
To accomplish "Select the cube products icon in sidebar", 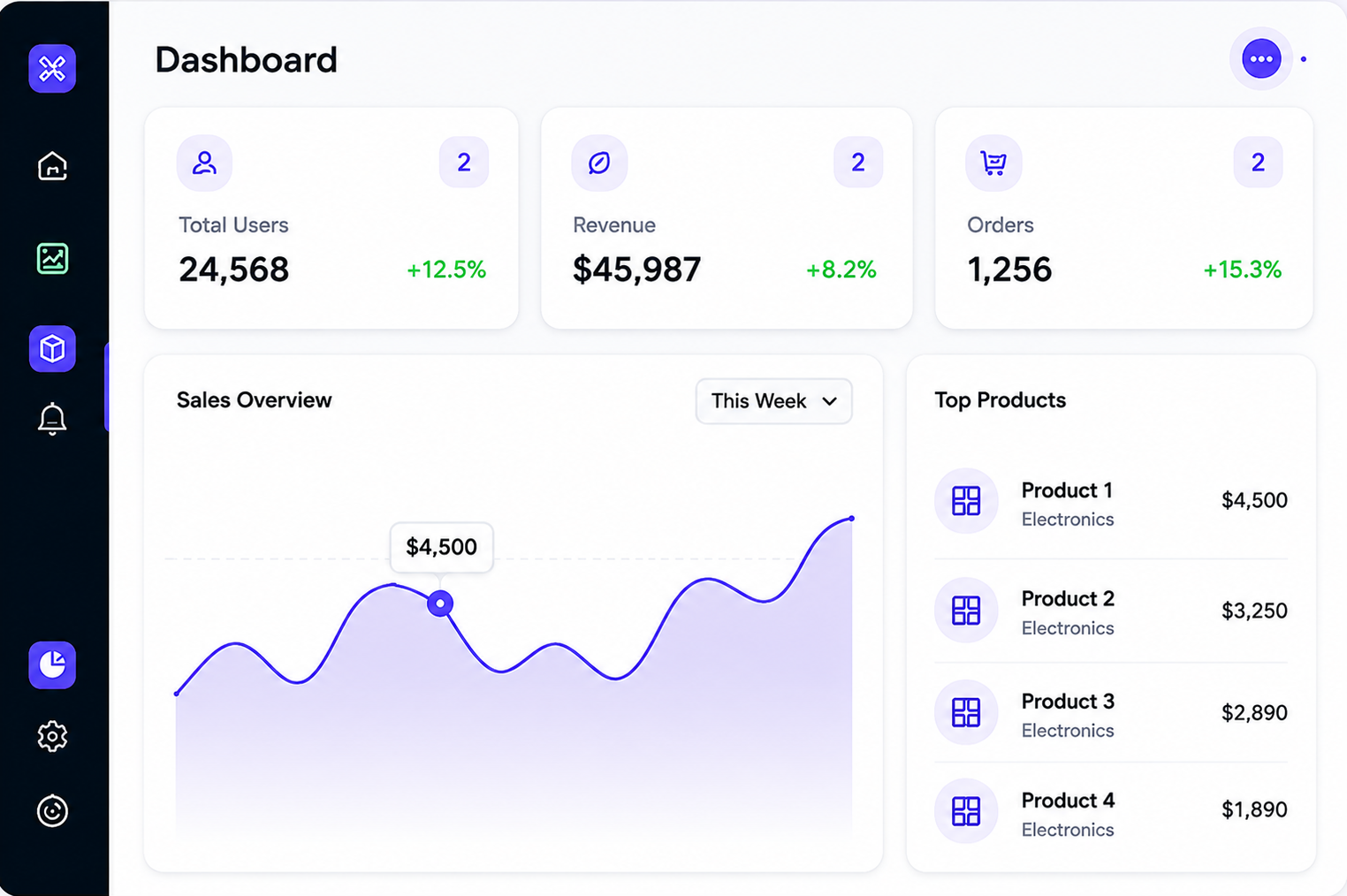I will 52,349.
